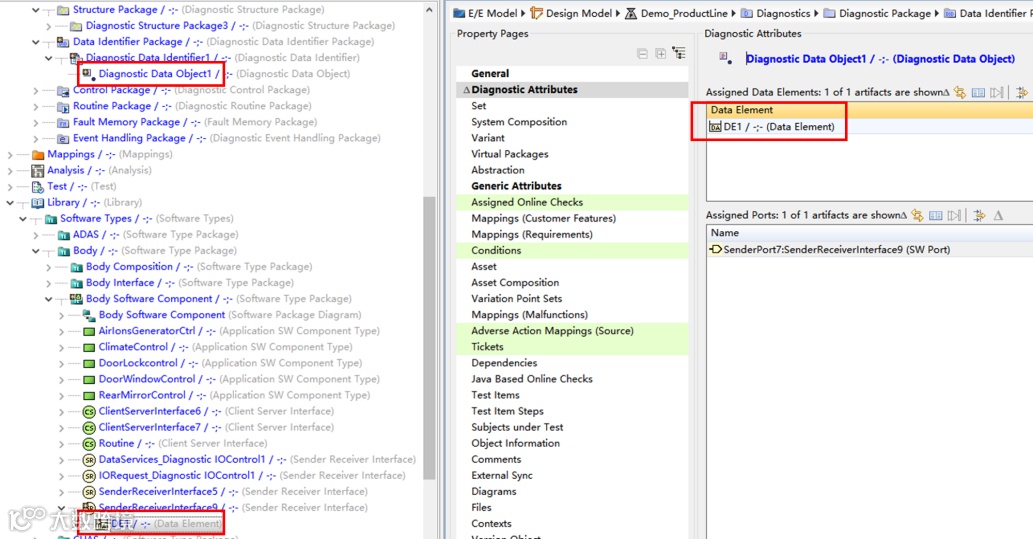Viewport: 1033px width, 539px height.
Task: Open the Tickets property page
Action: [x=488, y=347]
